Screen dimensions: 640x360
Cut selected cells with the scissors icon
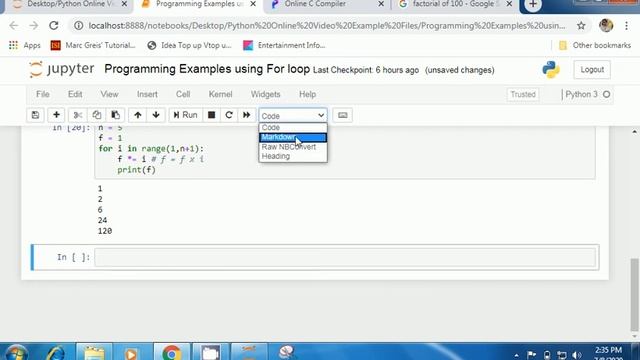pyautogui.click(x=78, y=115)
